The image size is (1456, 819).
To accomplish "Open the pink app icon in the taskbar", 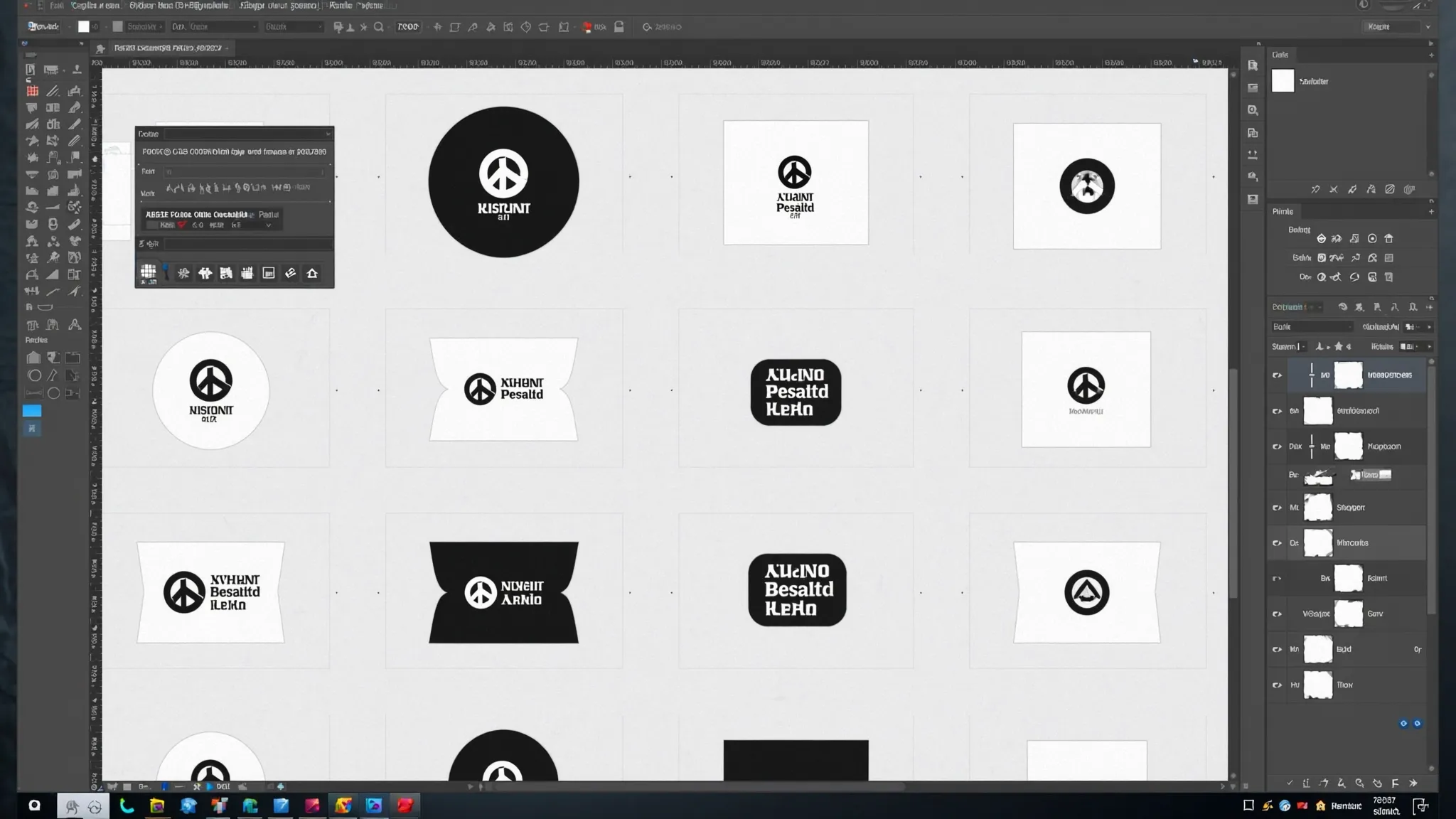I will pyautogui.click(x=312, y=805).
